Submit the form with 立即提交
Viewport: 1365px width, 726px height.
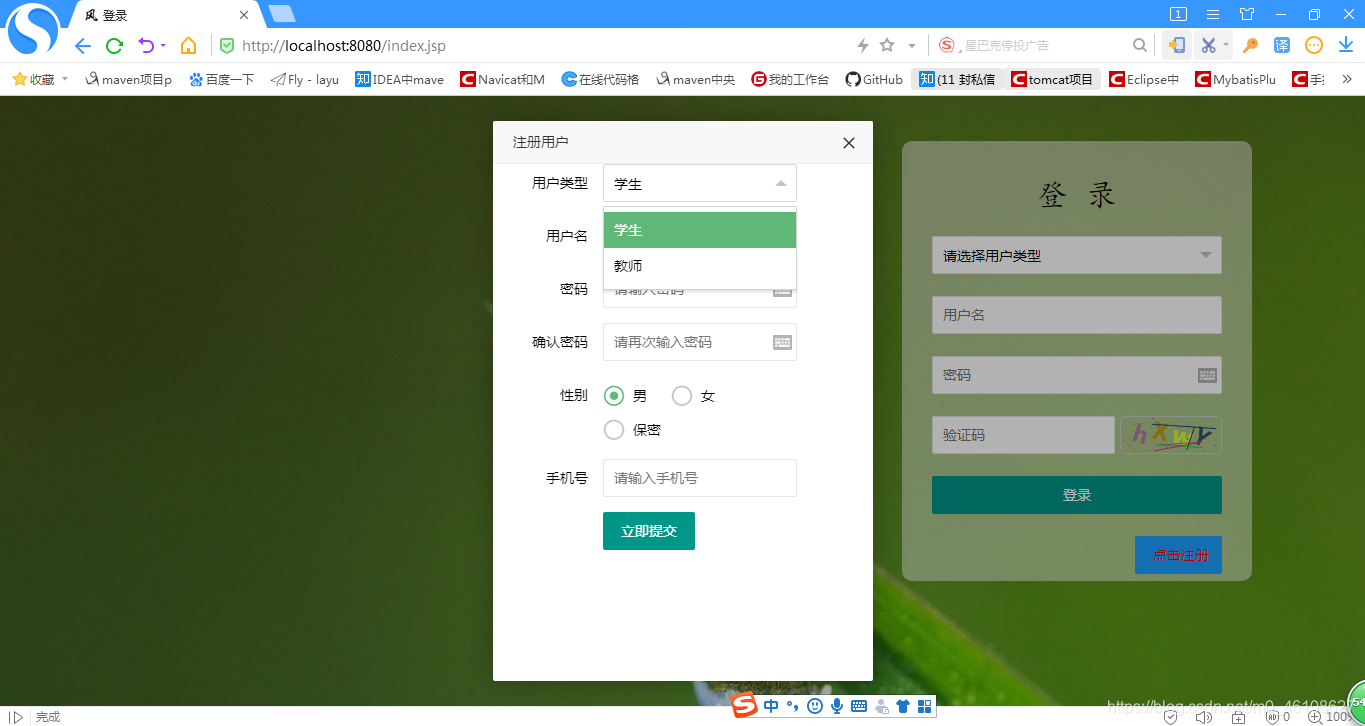tap(649, 531)
